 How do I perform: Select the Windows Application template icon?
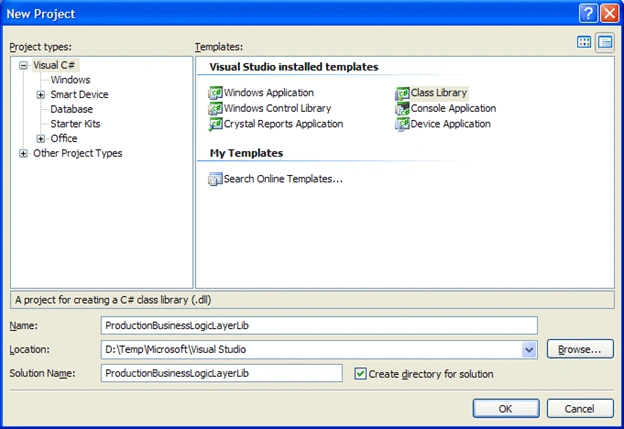click(215, 93)
